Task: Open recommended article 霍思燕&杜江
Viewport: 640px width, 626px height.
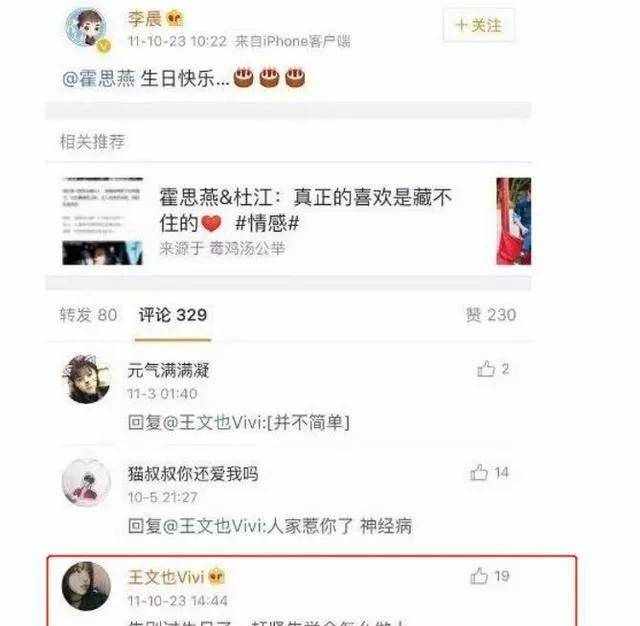Action: [x=305, y=210]
